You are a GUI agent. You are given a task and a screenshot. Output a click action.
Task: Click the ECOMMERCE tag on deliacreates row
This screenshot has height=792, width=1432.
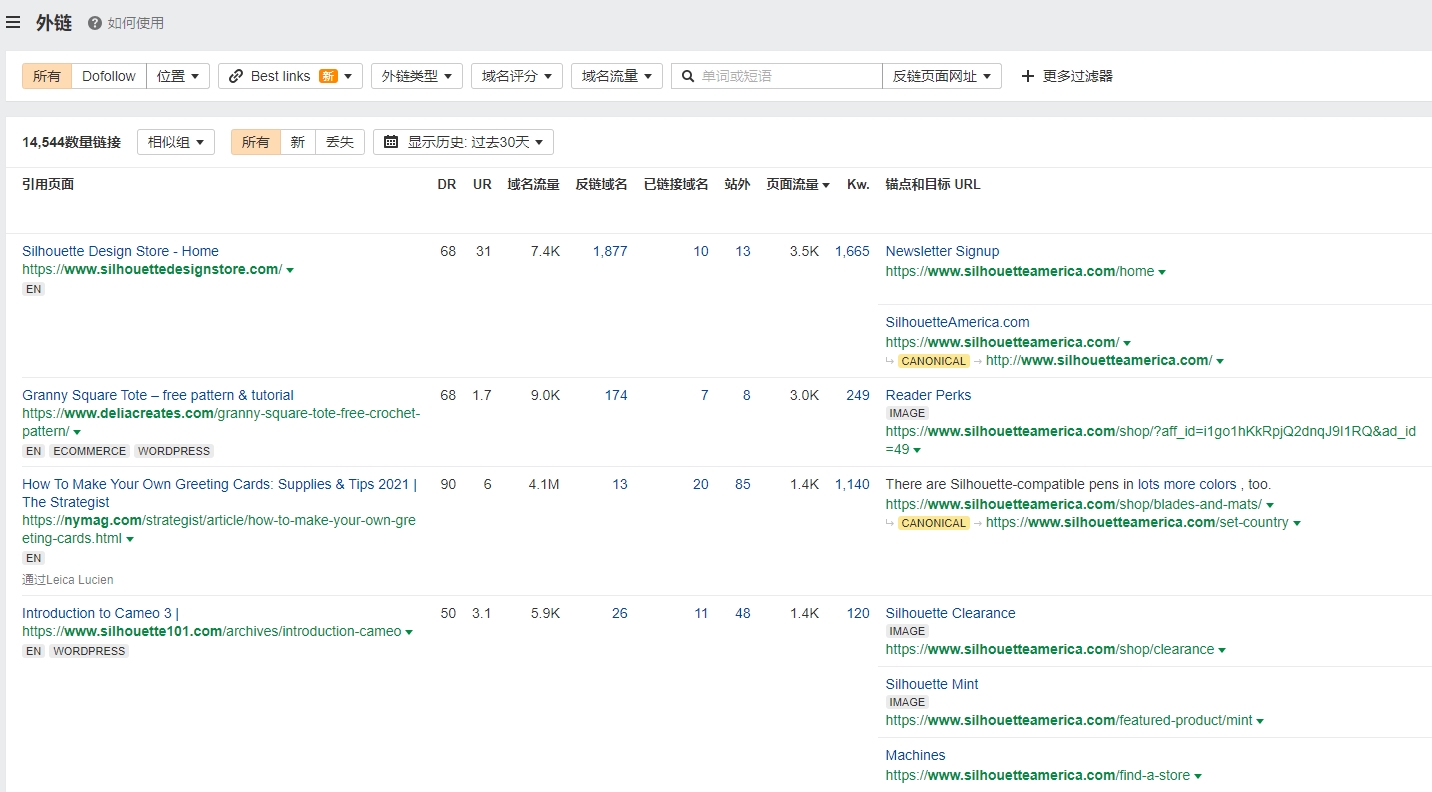90,451
